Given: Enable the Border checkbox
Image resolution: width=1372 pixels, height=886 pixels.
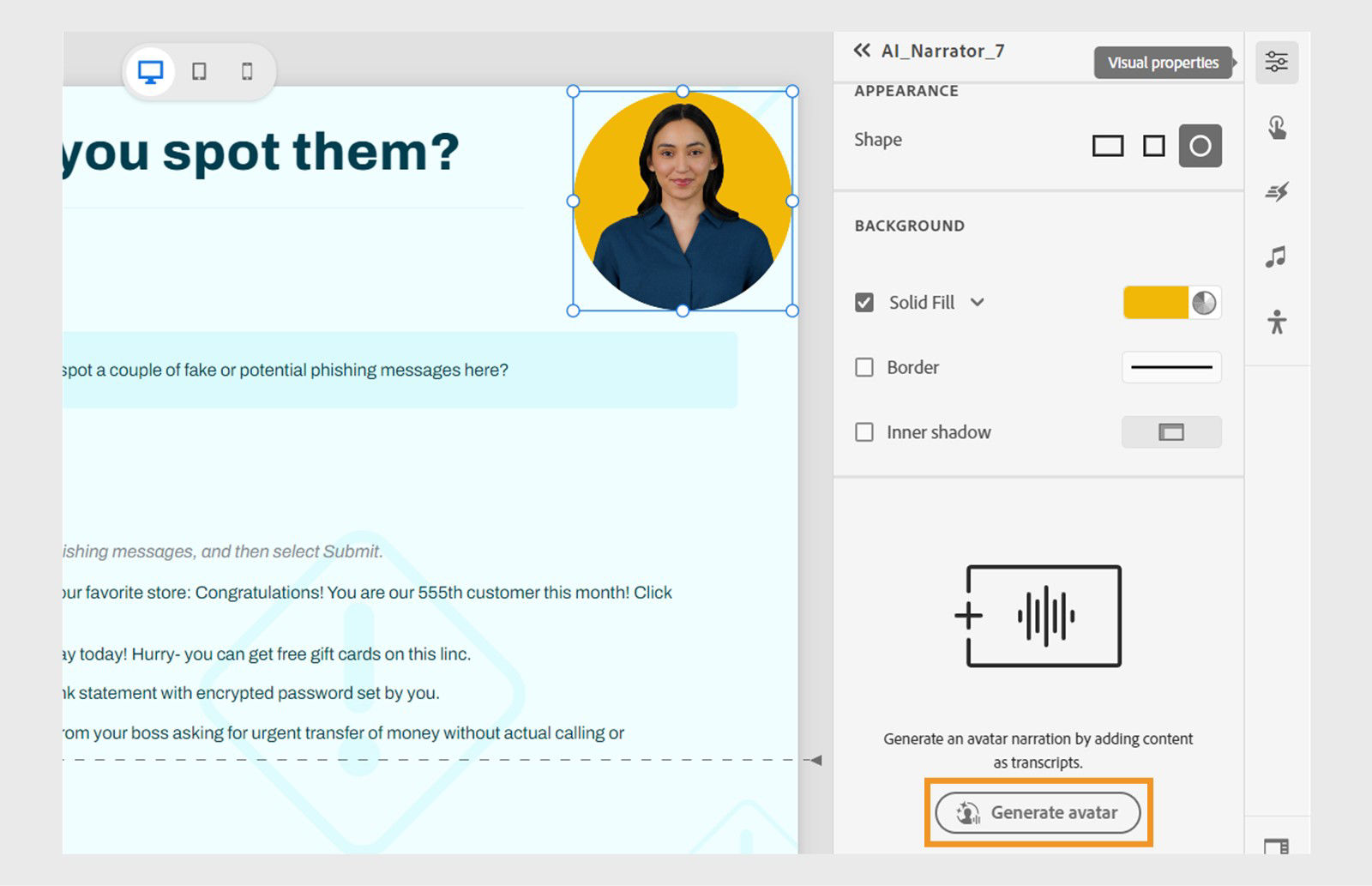Looking at the screenshot, I should [864, 367].
